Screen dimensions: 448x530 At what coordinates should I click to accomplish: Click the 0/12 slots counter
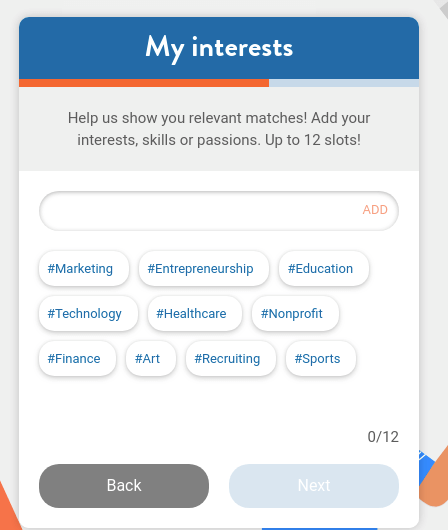(x=383, y=437)
